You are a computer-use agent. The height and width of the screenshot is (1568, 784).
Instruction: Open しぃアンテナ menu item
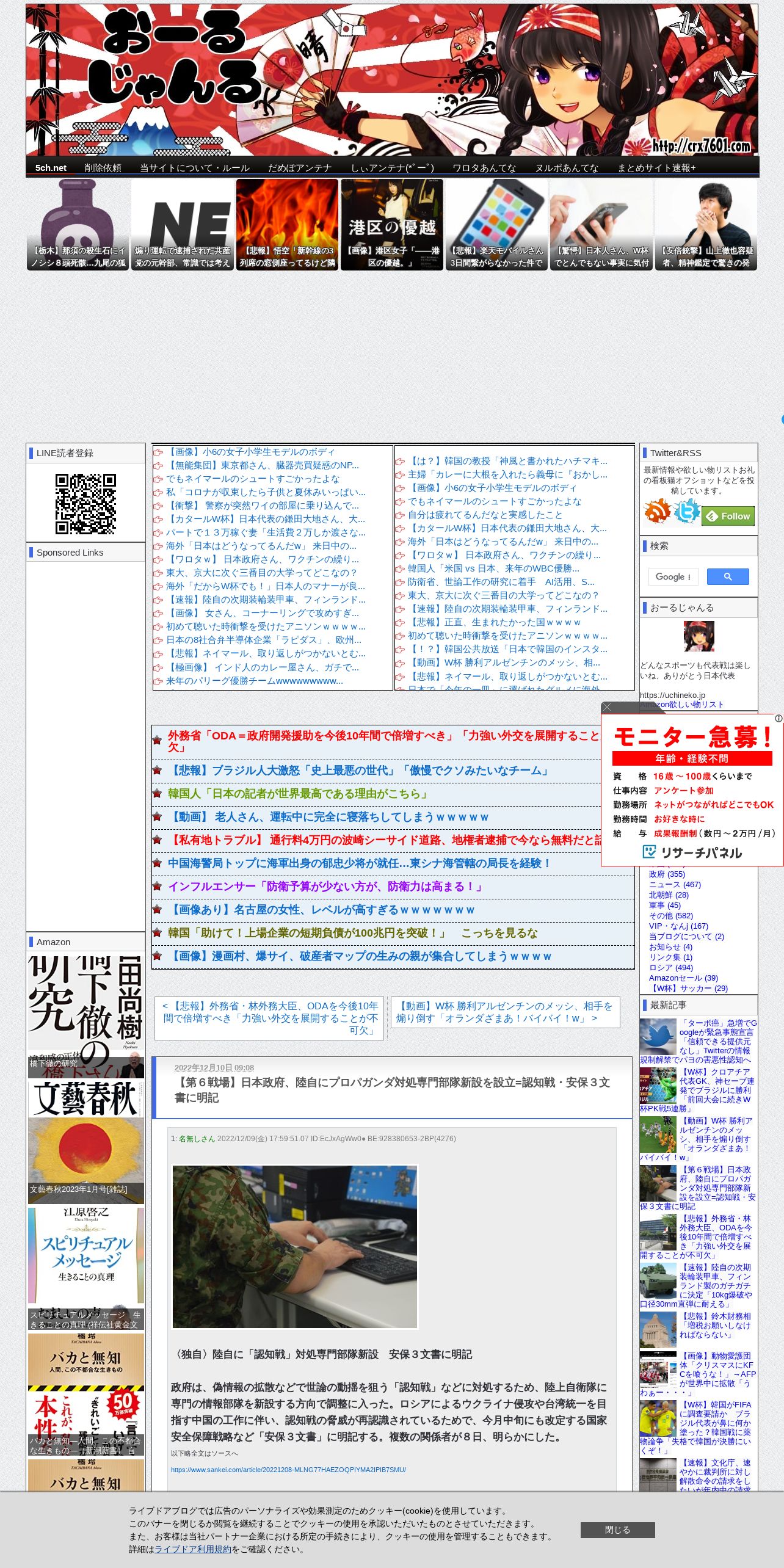click(392, 168)
